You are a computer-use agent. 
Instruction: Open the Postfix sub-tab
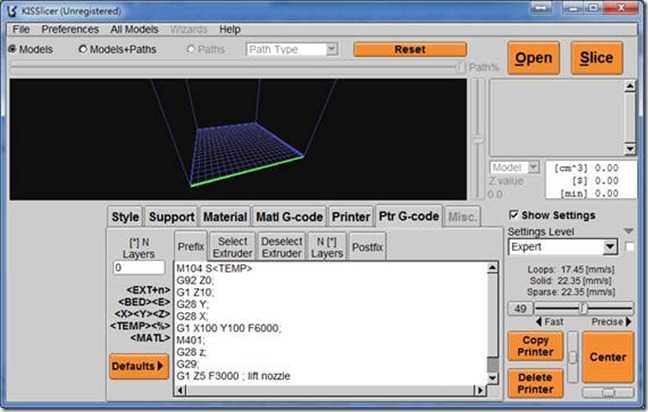click(x=367, y=247)
